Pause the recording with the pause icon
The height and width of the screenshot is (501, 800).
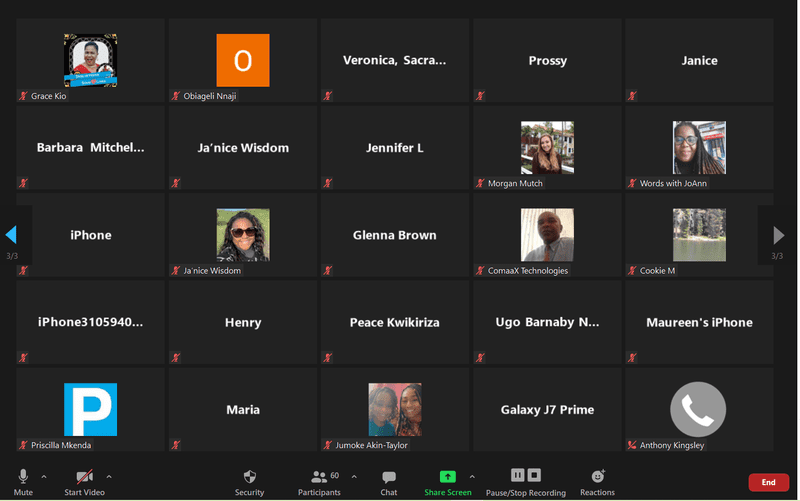pos(518,475)
